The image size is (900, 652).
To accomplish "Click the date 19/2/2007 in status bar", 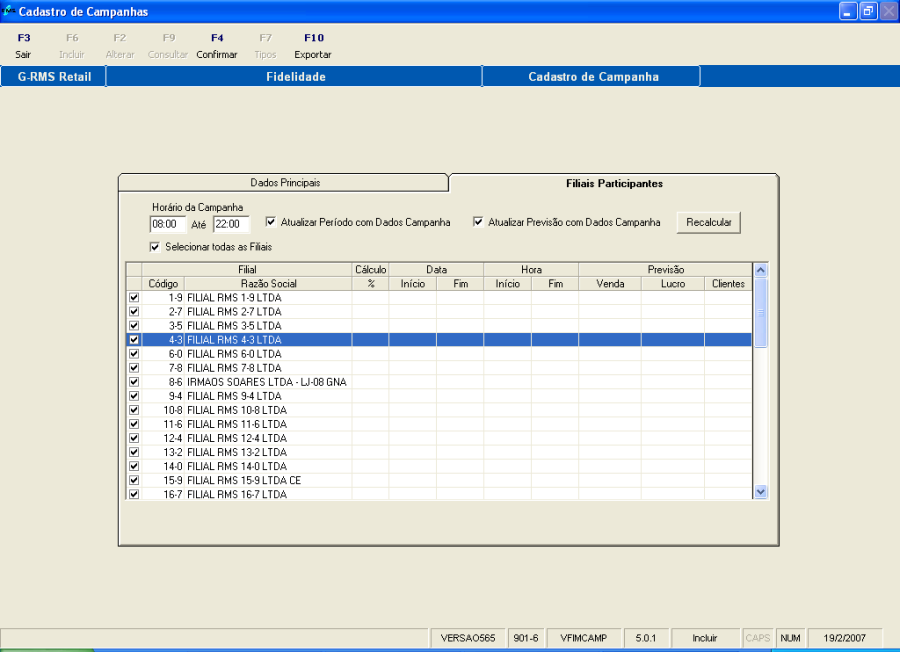I will coord(844,638).
